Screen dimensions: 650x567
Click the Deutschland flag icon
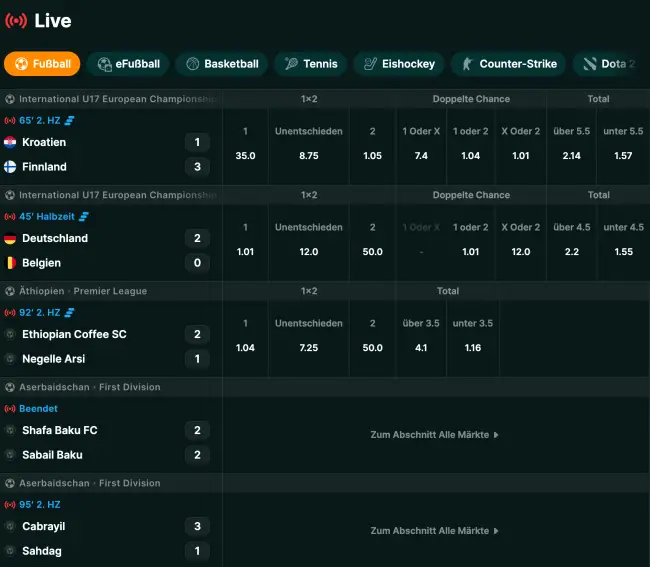[x=10, y=238]
